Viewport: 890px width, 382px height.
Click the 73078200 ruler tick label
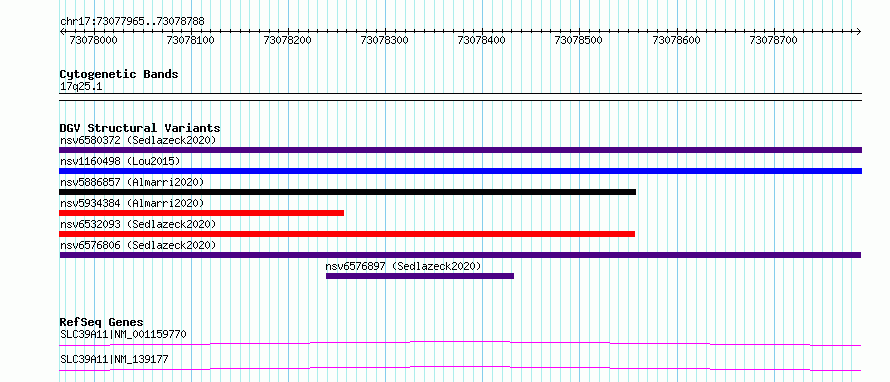pyautogui.click(x=288, y=41)
